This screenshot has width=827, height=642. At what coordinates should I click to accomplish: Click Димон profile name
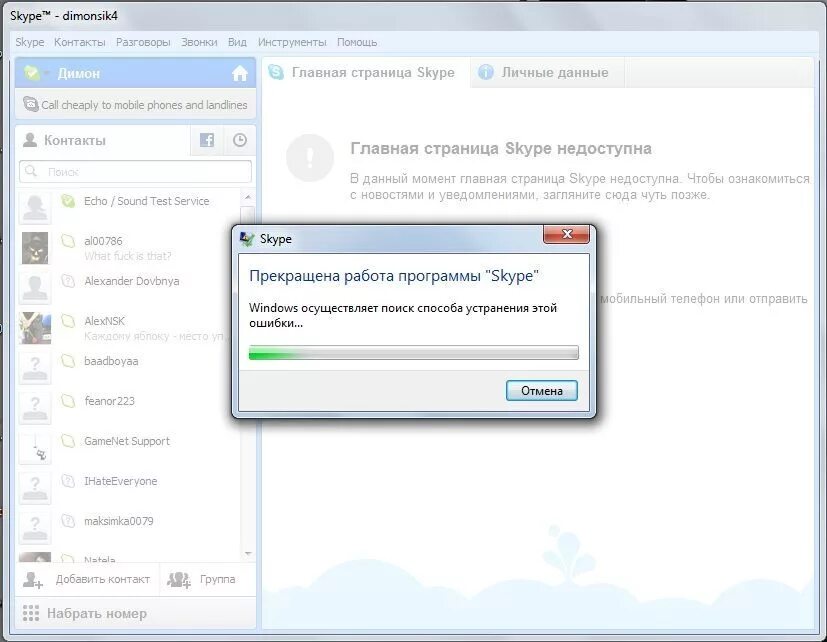pos(79,73)
